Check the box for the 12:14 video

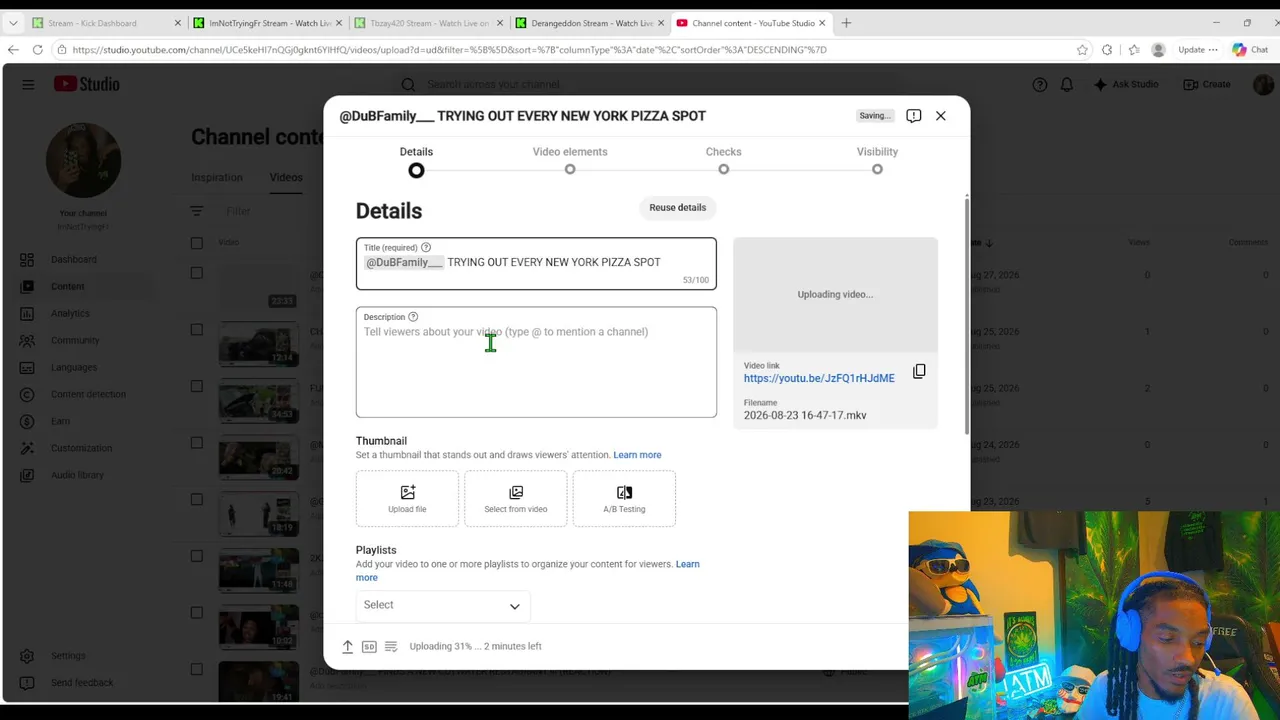point(197,330)
